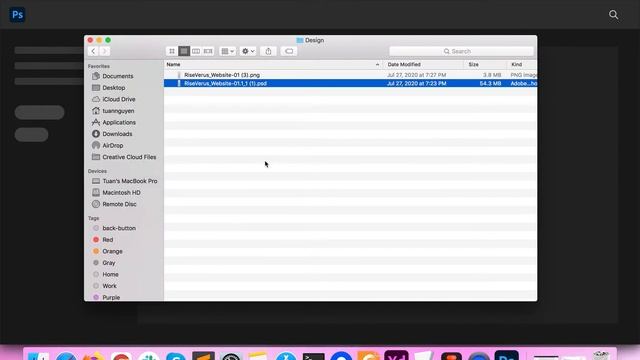Click the Applications sidebar icon

96,122
